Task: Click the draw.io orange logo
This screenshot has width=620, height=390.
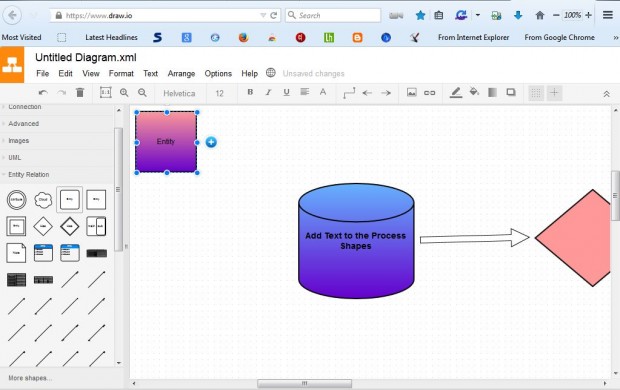Action: pos(12,65)
